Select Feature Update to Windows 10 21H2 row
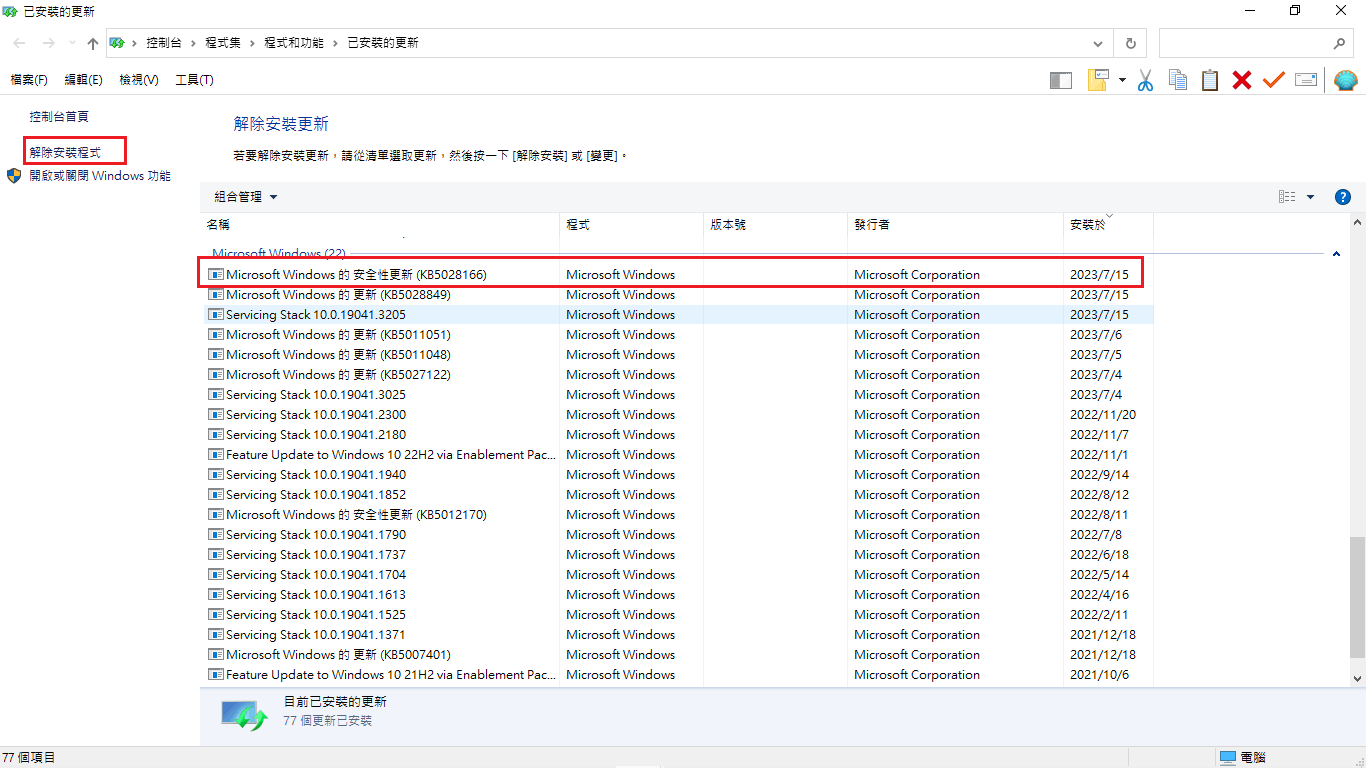The width and height of the screenshot is (1366, 768). (x=676, y=675)
